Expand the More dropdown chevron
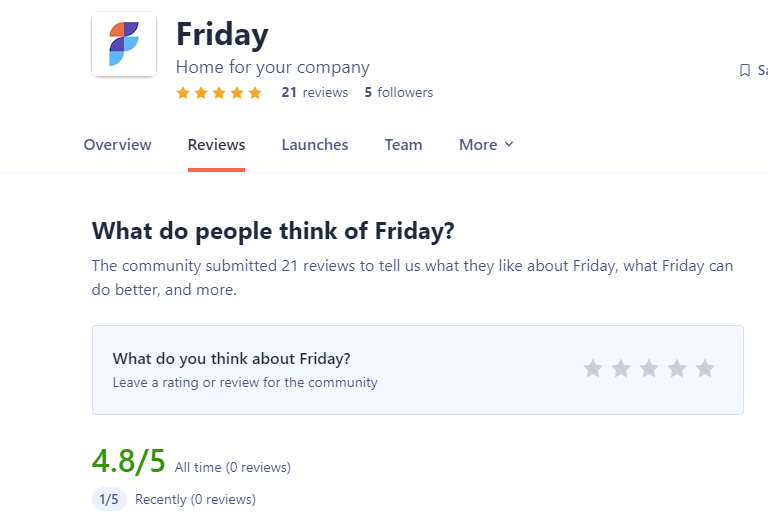This screenshot has width=768, height=517. [x=509, y=144]
